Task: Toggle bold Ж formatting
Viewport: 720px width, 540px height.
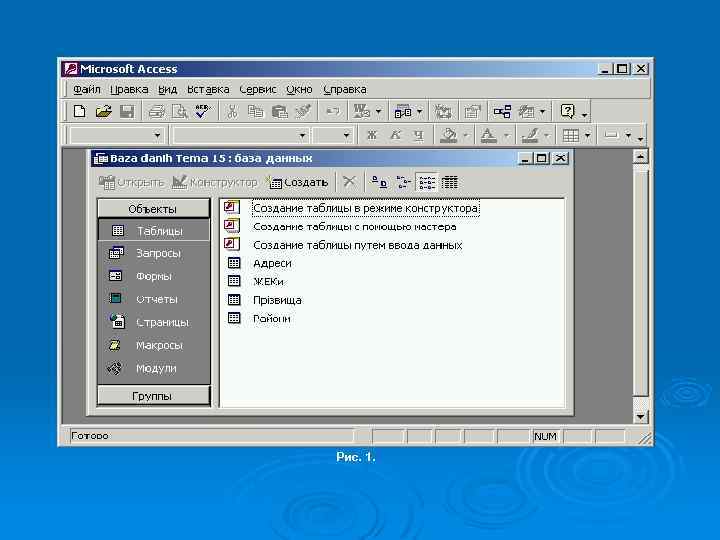Action: point(372,135)
